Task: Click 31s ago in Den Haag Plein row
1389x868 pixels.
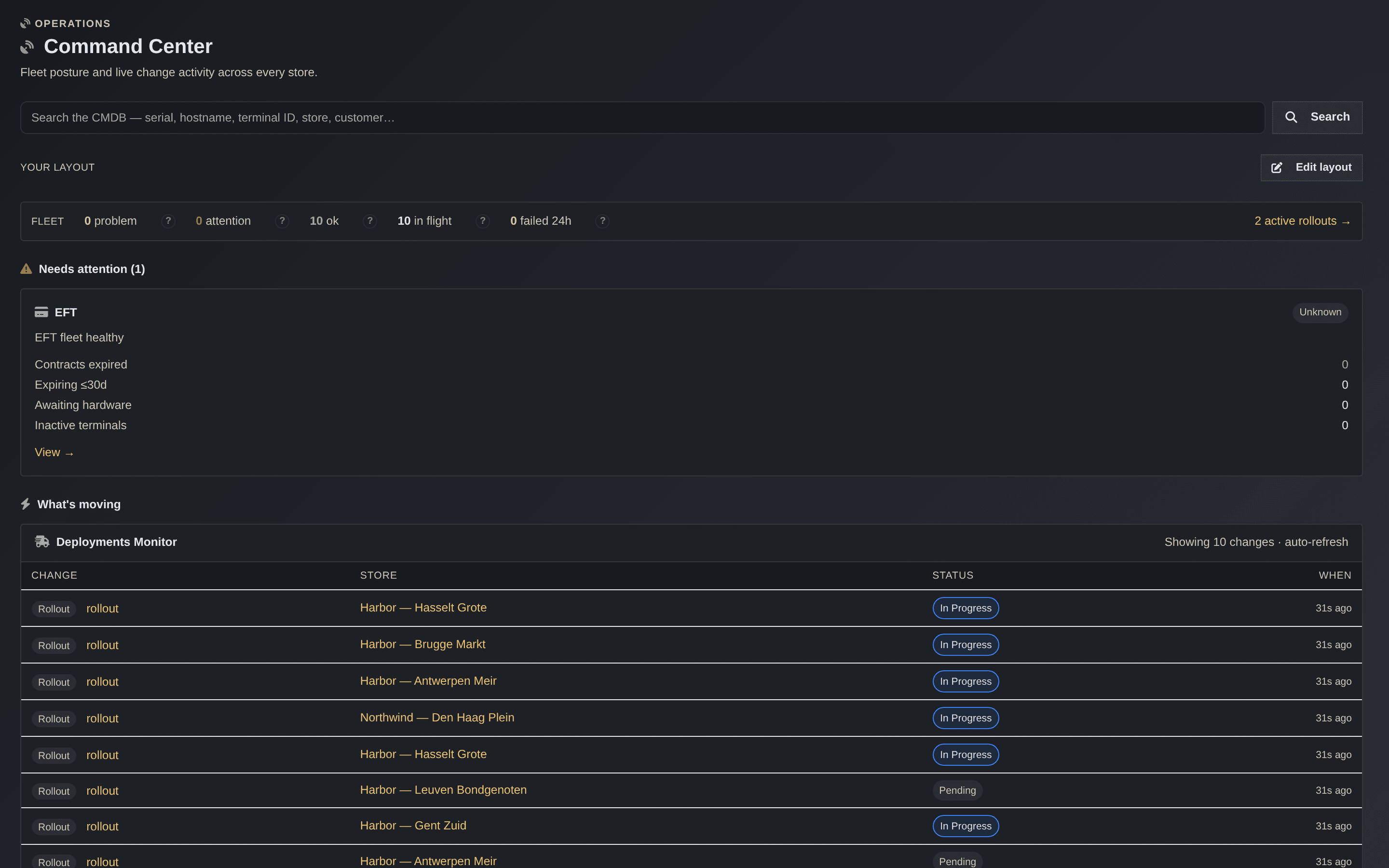Action: click(1334, 718)
